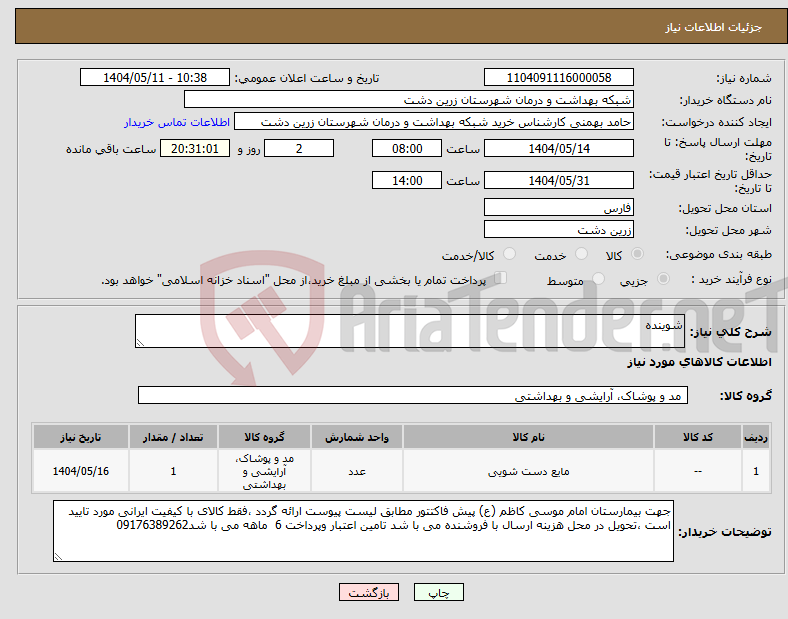
Task: Click the announcement date field 1404/05/11 - 10:38
Action: pos(155,77)
